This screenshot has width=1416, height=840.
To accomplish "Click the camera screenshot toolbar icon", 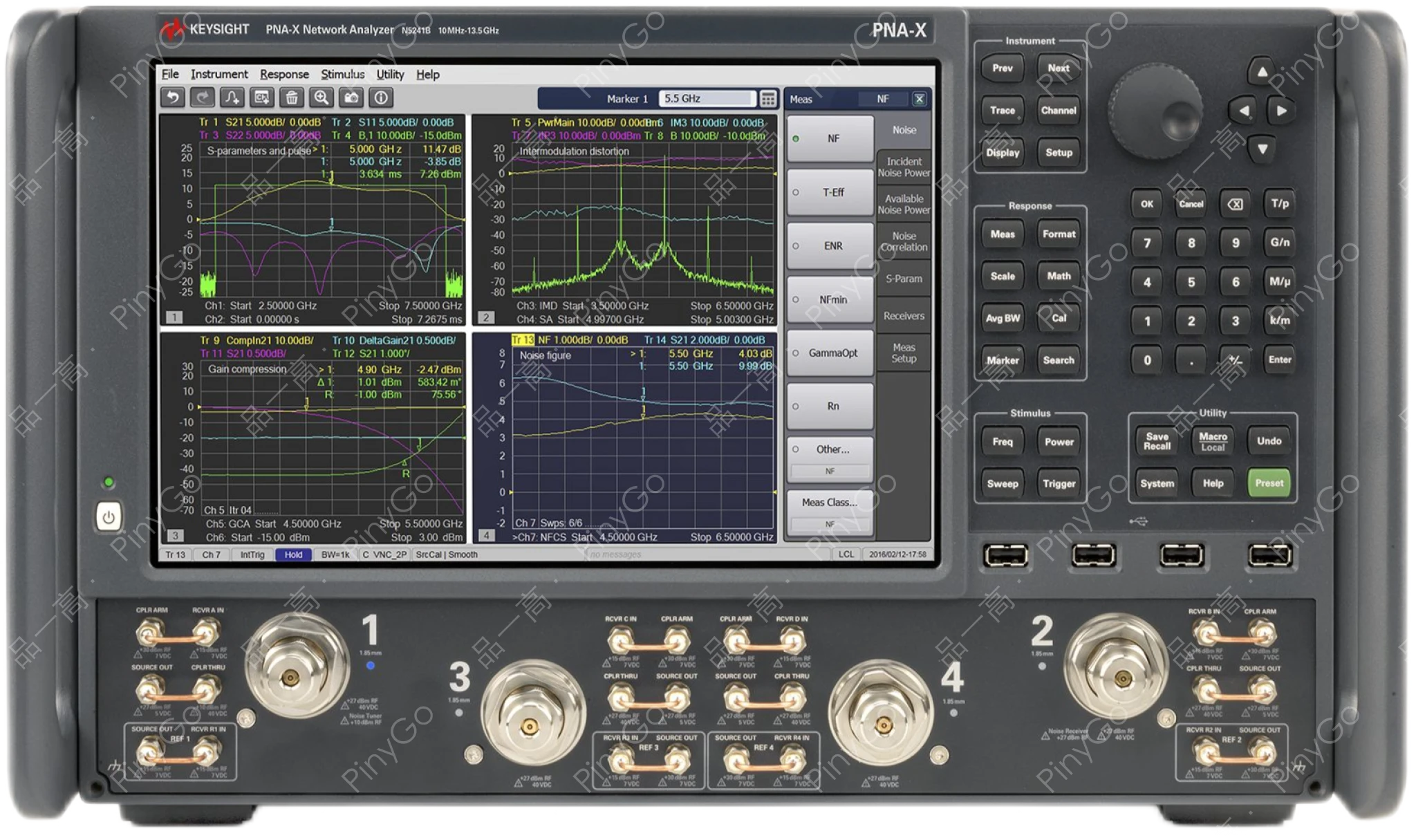I will tap(351, 97).
